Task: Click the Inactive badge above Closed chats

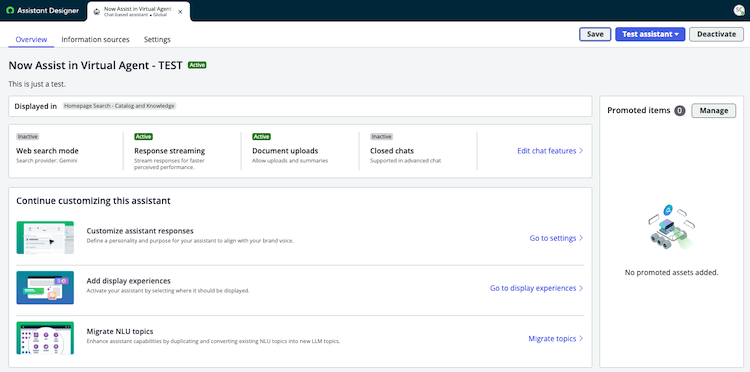Action: coord(381,137)
